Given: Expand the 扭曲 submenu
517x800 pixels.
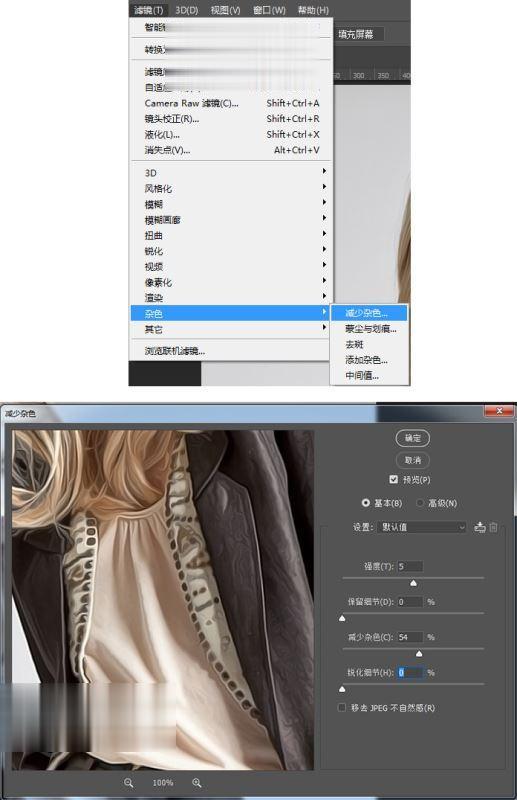Looking at the screenshot, I should (x=232, y=236).
